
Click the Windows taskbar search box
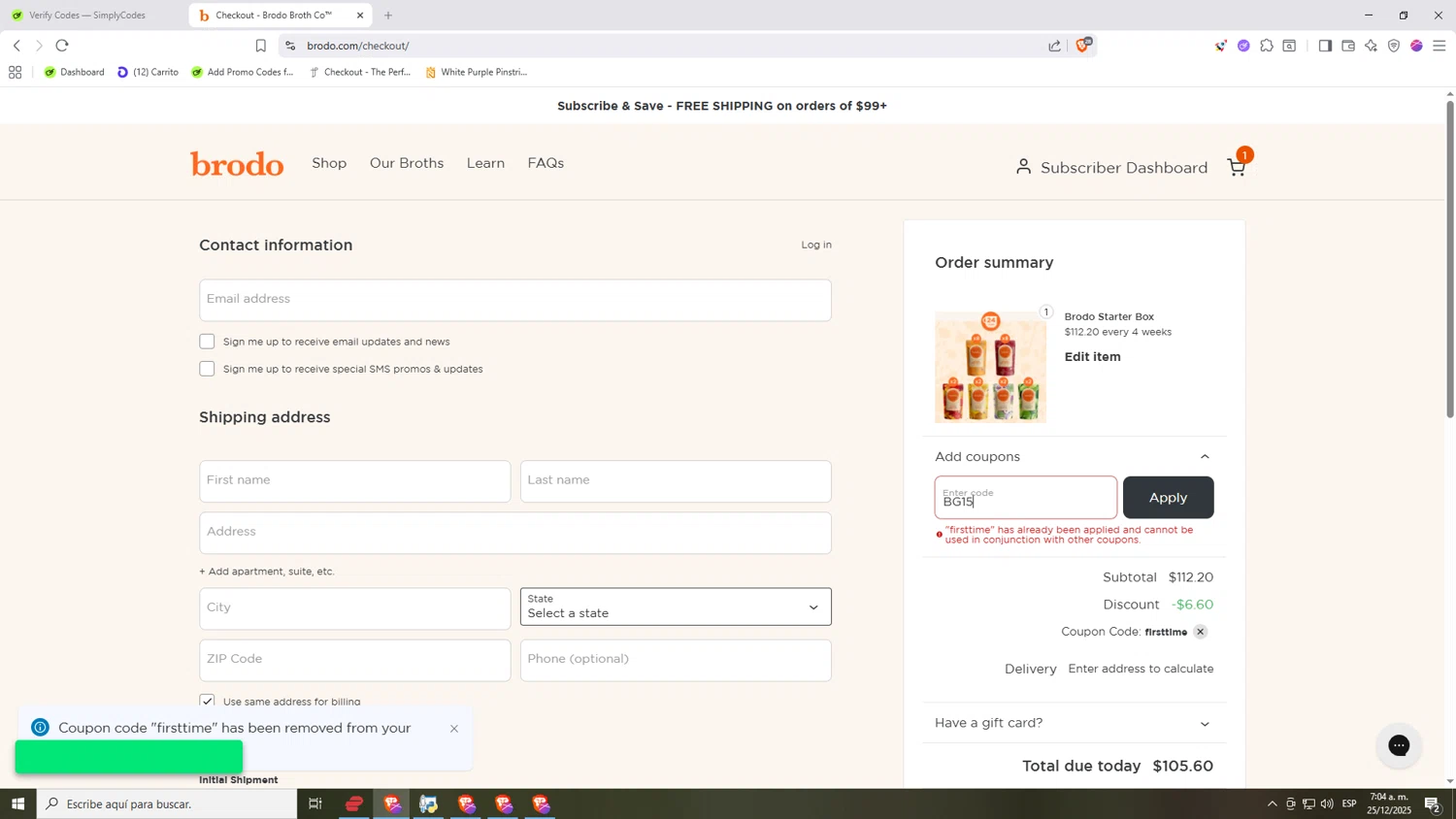[167, 803]
